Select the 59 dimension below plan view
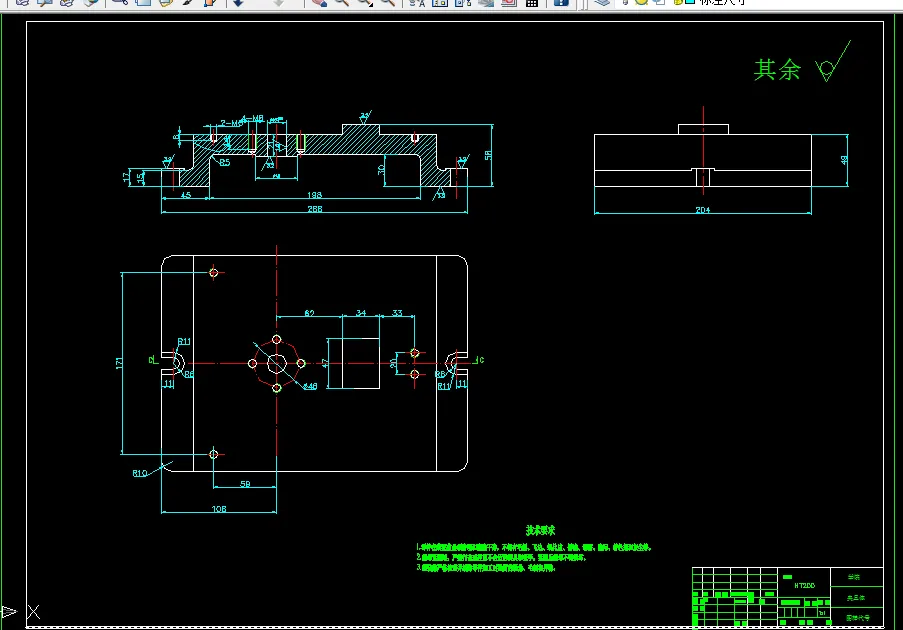The width and height of the screenshot is (903, 630). pyautogui.click(x=245, y=484)
